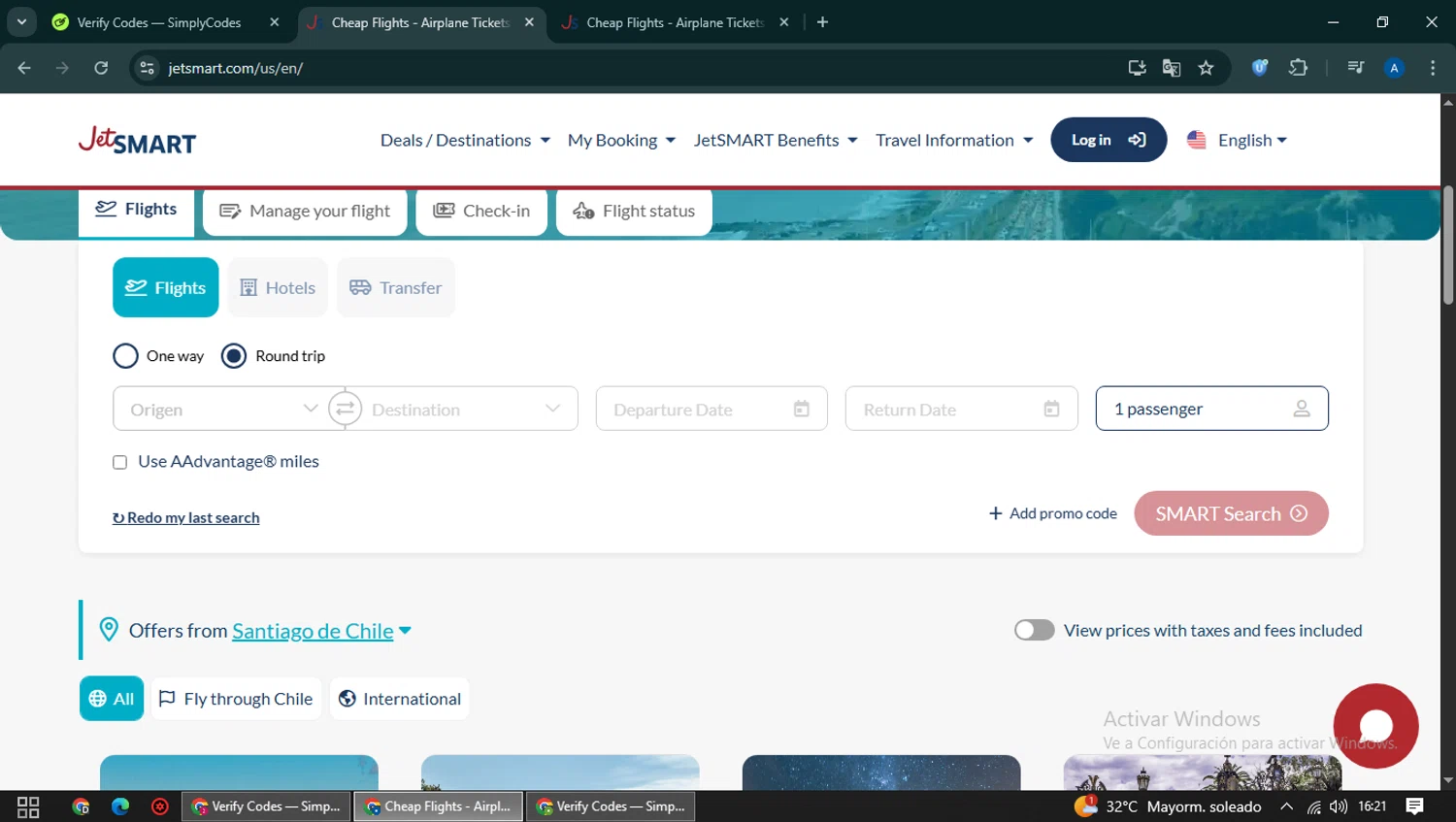Click Add promo code

[1052, 513]
